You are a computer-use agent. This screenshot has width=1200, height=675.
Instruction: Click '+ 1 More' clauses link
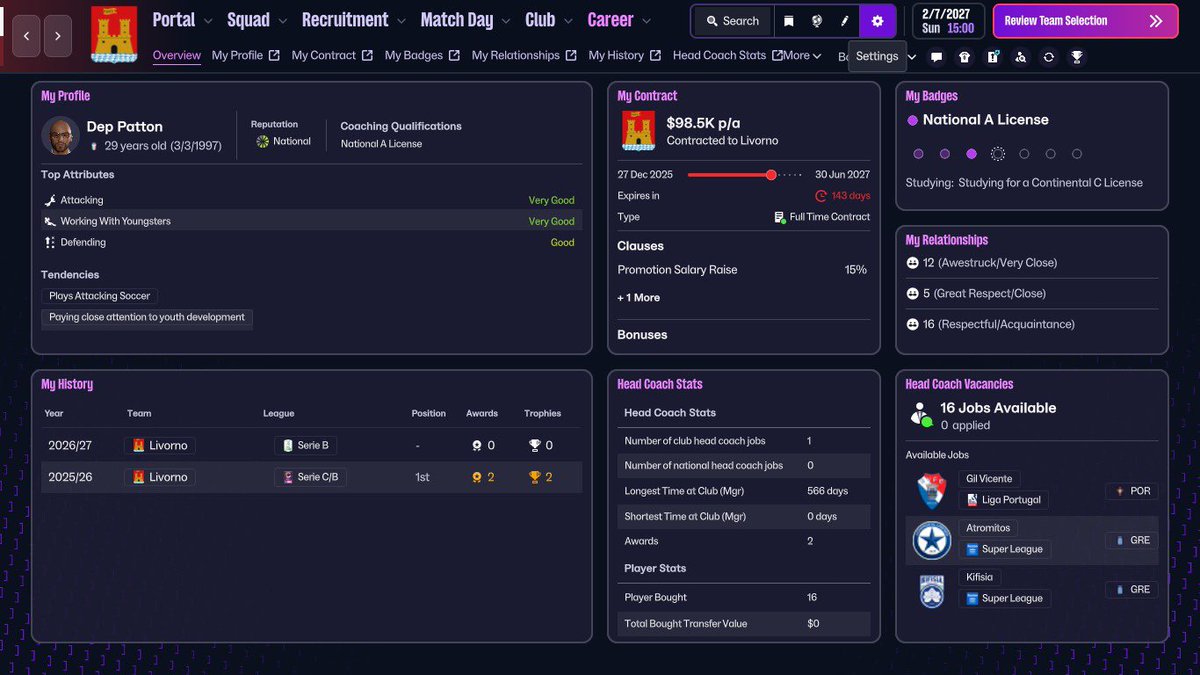(x=638, y=298)
